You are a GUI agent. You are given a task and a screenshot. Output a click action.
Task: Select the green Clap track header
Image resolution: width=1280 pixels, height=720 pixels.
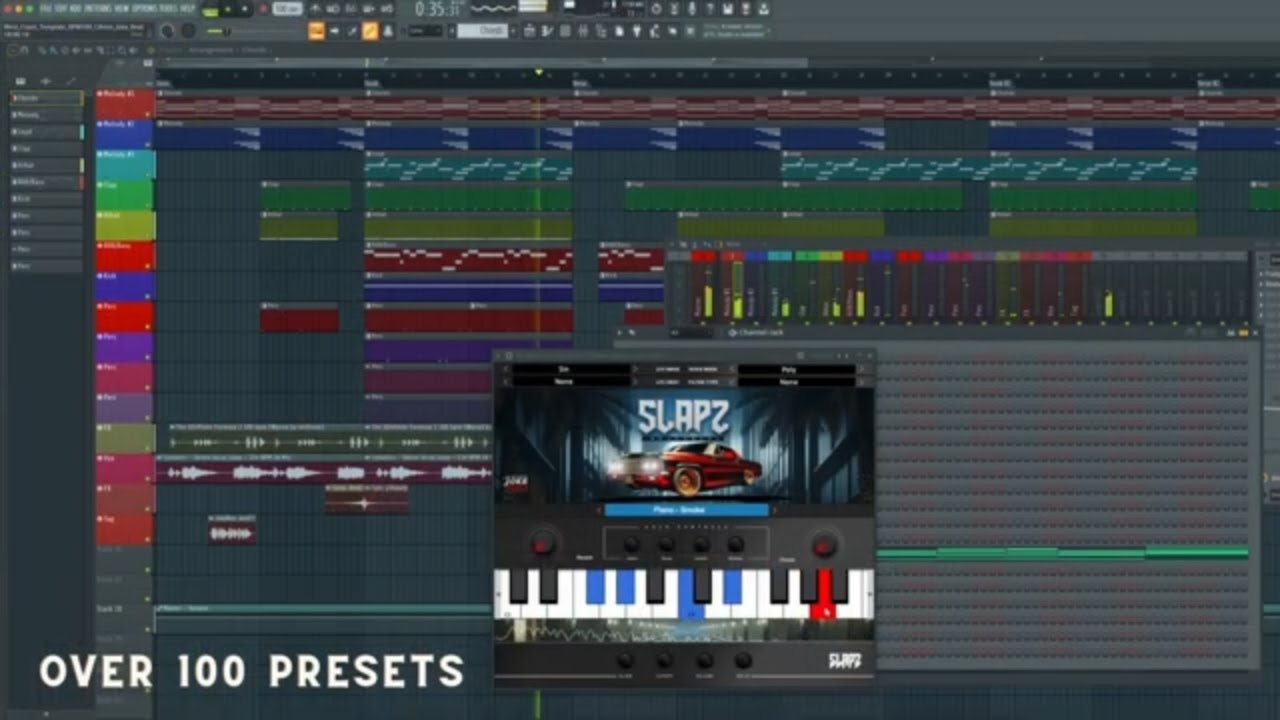(x=125, y=195)
